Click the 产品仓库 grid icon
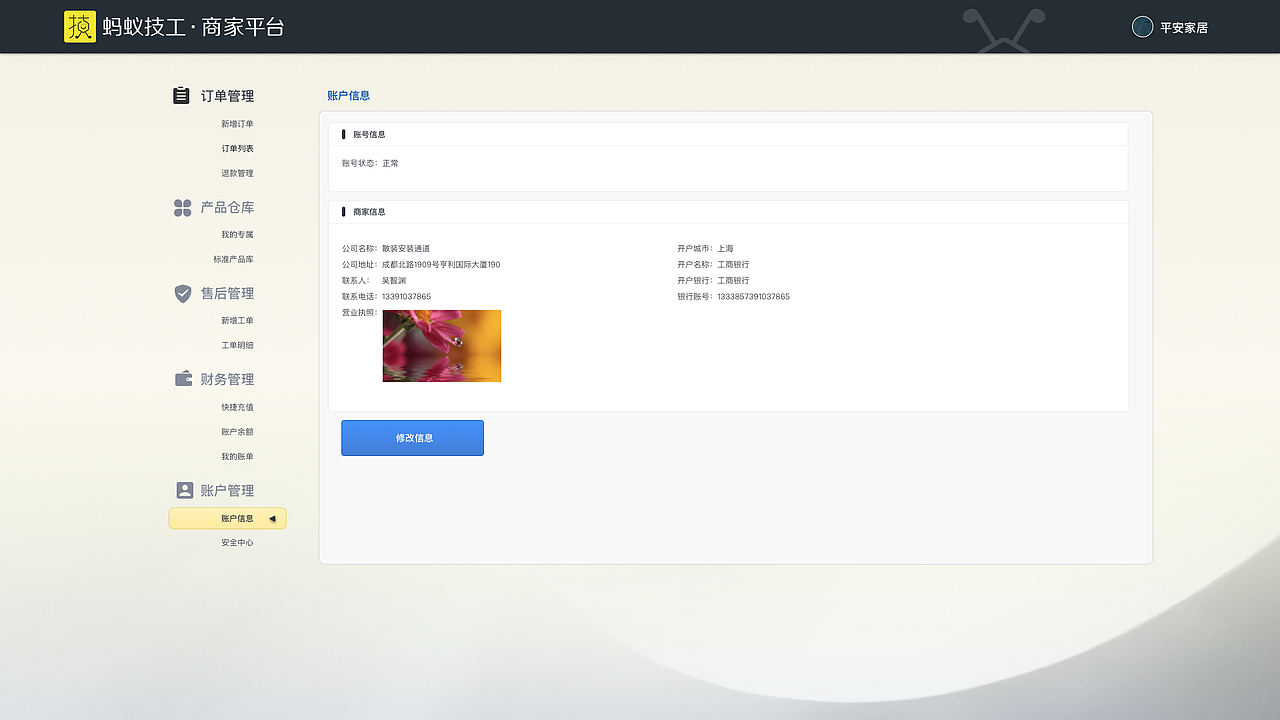Screen dimensions: 1280x720 coord(181,208)
